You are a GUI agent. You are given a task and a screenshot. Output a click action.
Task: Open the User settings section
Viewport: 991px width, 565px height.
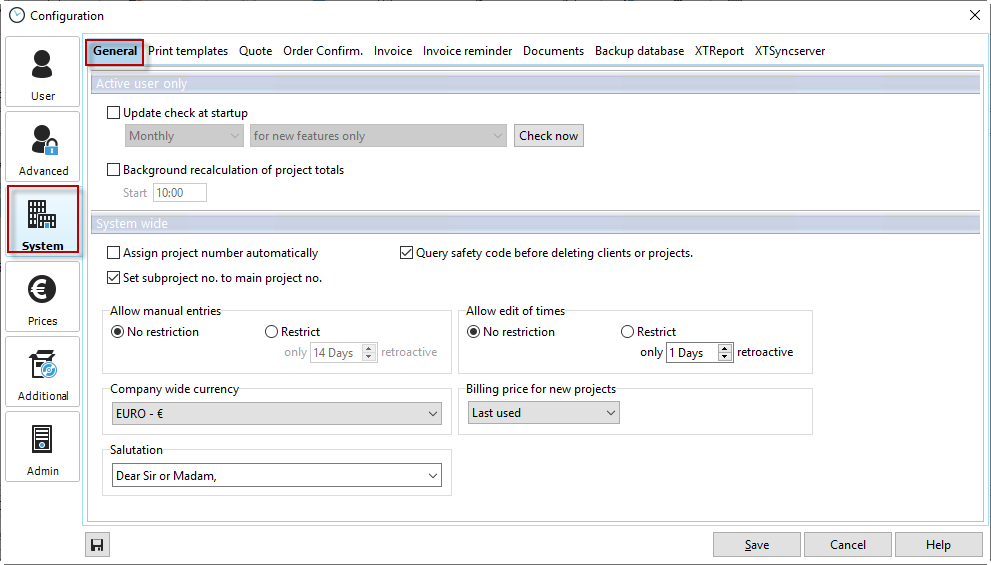coord(43,72)
